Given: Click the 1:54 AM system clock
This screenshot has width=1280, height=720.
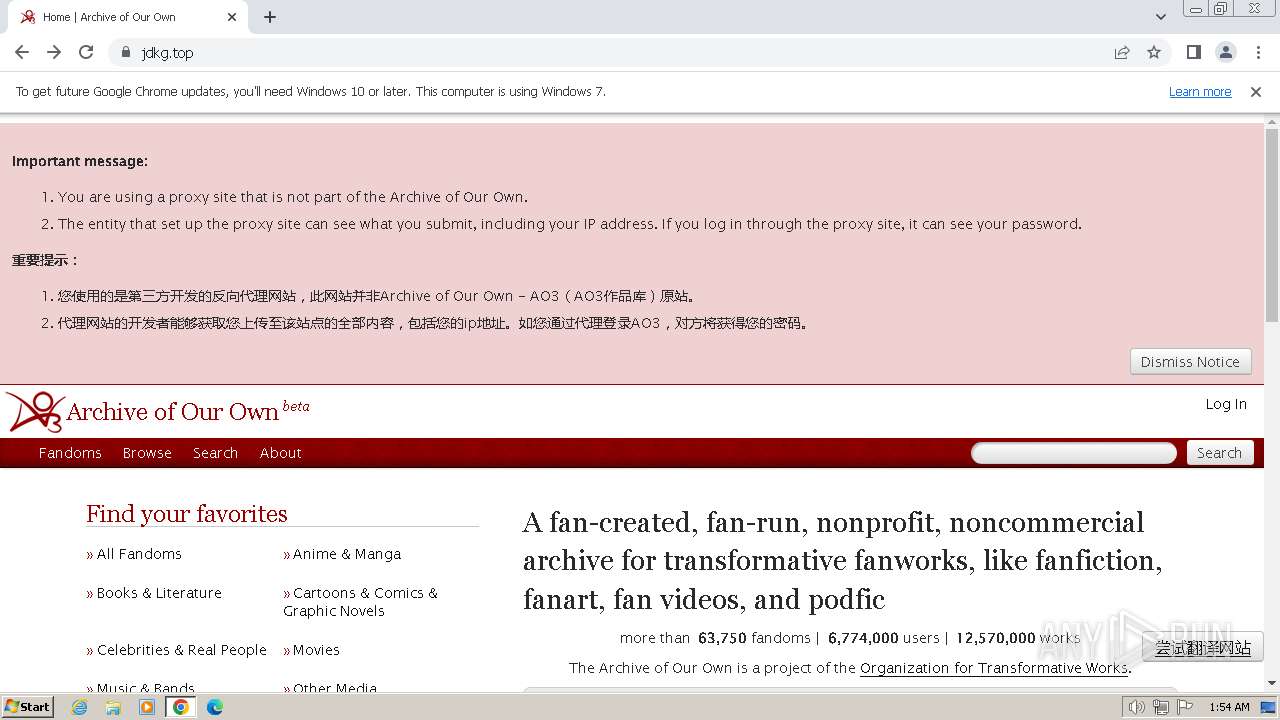Looking at the screenshot, I should click(1229, 707).
